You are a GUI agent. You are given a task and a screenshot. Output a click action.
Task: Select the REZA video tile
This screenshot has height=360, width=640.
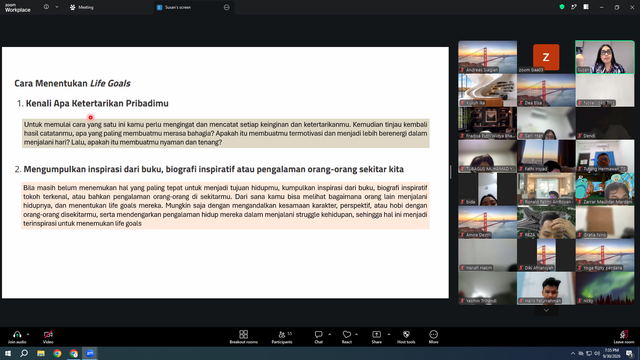[x=546, y=222]
